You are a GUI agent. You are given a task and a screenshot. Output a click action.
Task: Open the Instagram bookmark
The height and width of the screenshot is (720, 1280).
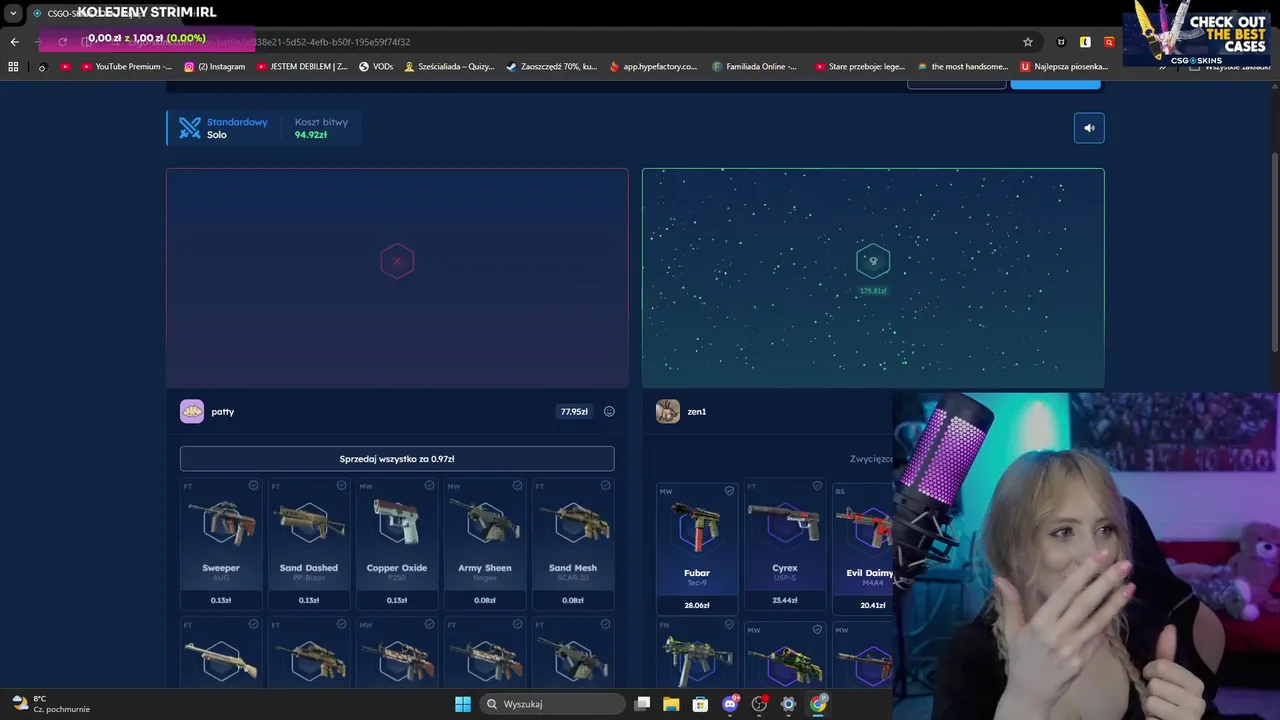coord(214,67)
